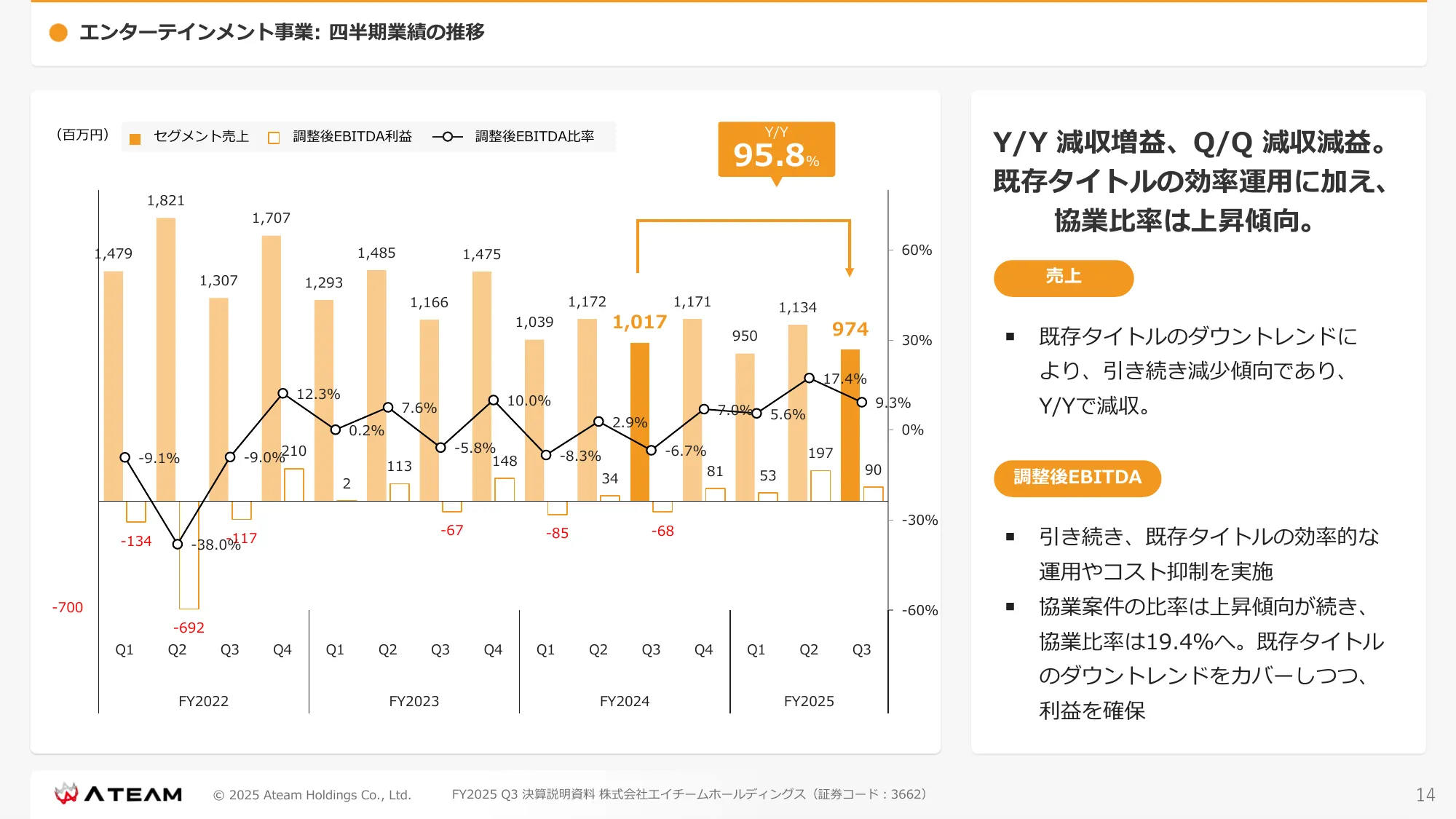This screenshot has height=819, width=1456.
Task: Click the 調整後EBITDA比率 line marker legend icon
Action: (x=447, y=137)
